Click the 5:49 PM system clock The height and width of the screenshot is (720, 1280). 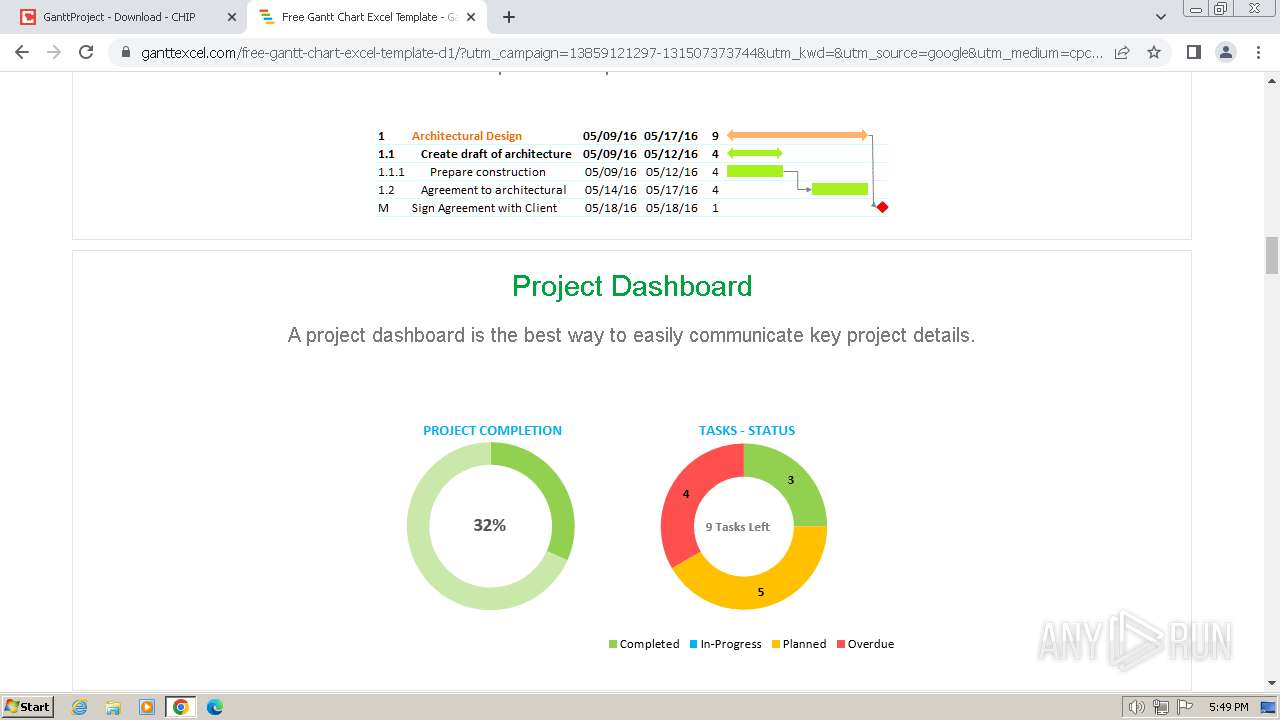pos(1229,707)
